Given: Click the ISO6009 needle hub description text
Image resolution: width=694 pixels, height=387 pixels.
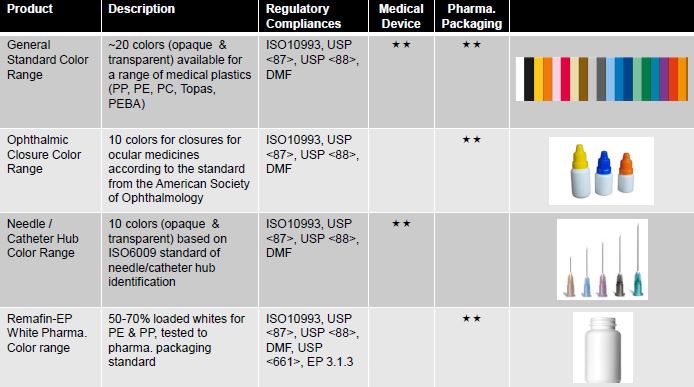Looking at the screenshot, I should pos(167,253).
